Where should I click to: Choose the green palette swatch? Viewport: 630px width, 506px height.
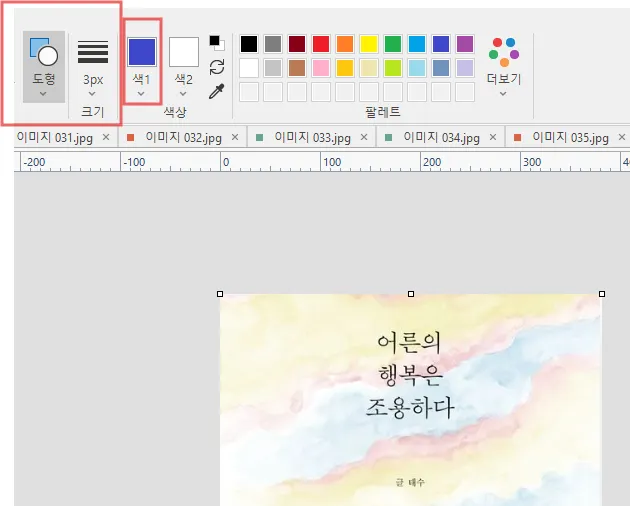point(393,44)
